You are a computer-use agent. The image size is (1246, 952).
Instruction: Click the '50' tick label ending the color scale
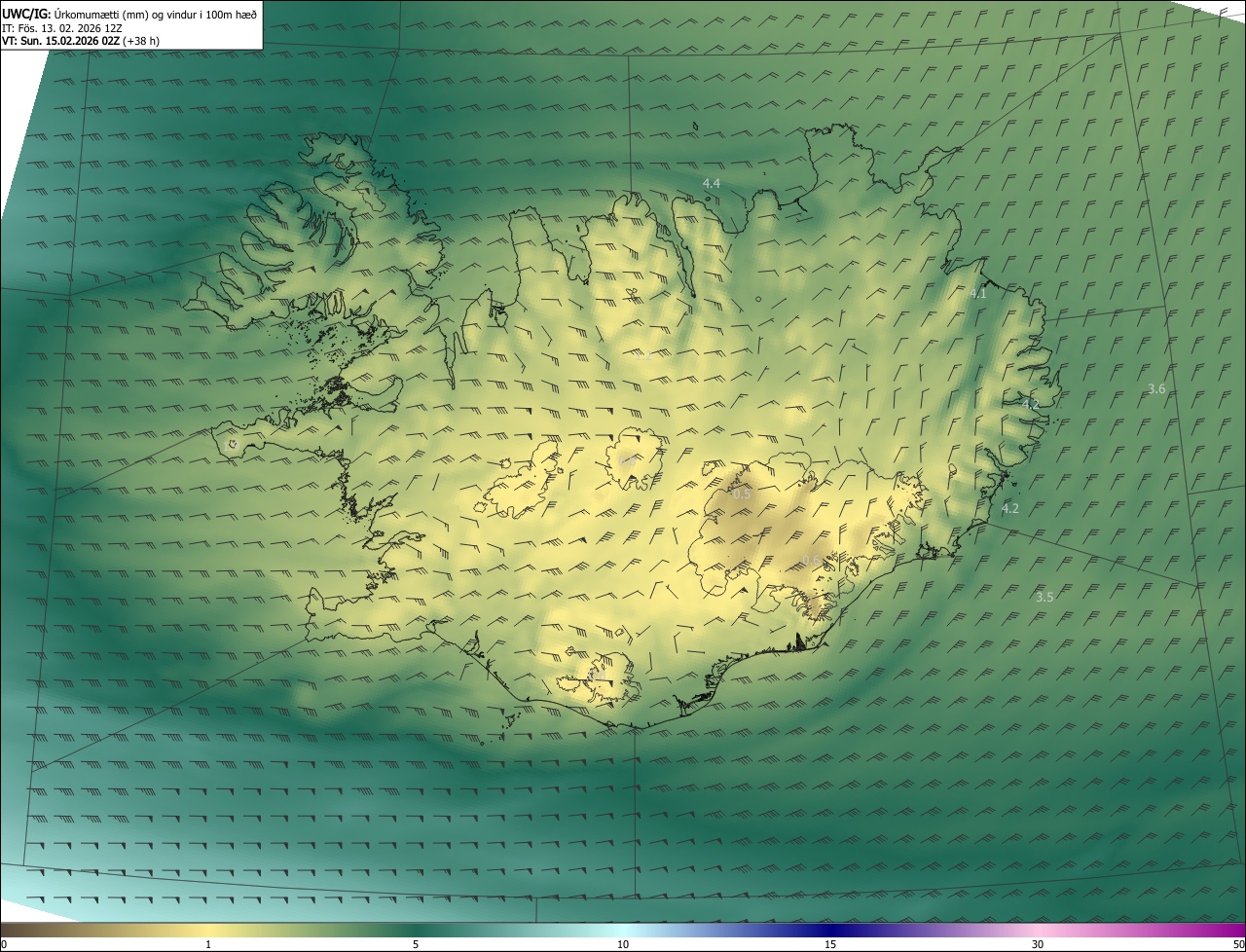coord(1238,944)
